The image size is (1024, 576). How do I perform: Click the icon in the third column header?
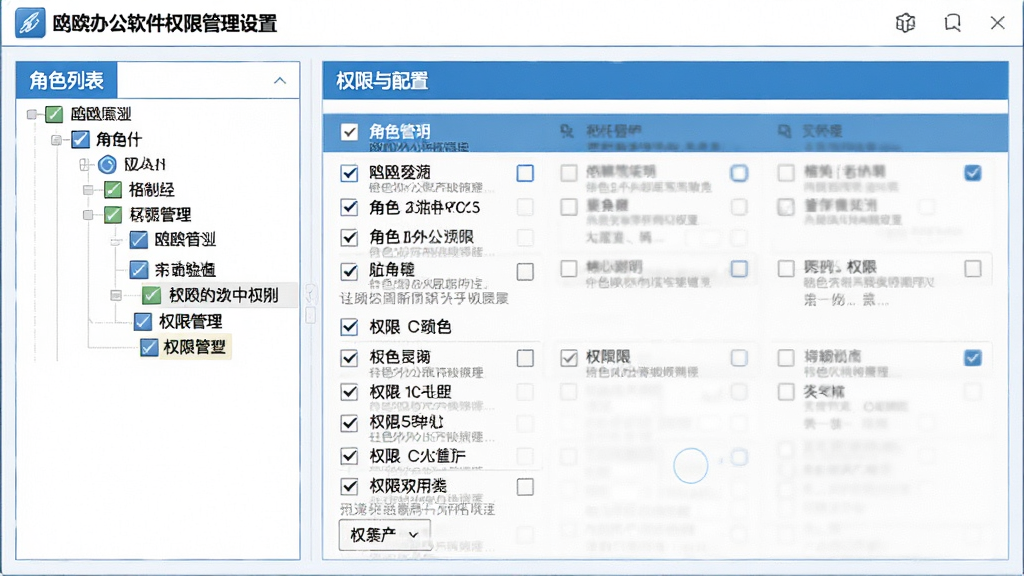click(x=784, y=132)
